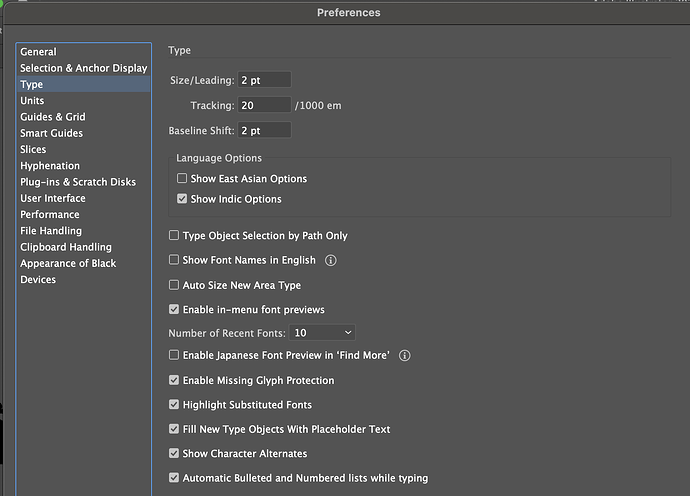The image size is (690, 496).
Task: Toggle Type Object Selection by Path Only
Action: coord(174,236)
